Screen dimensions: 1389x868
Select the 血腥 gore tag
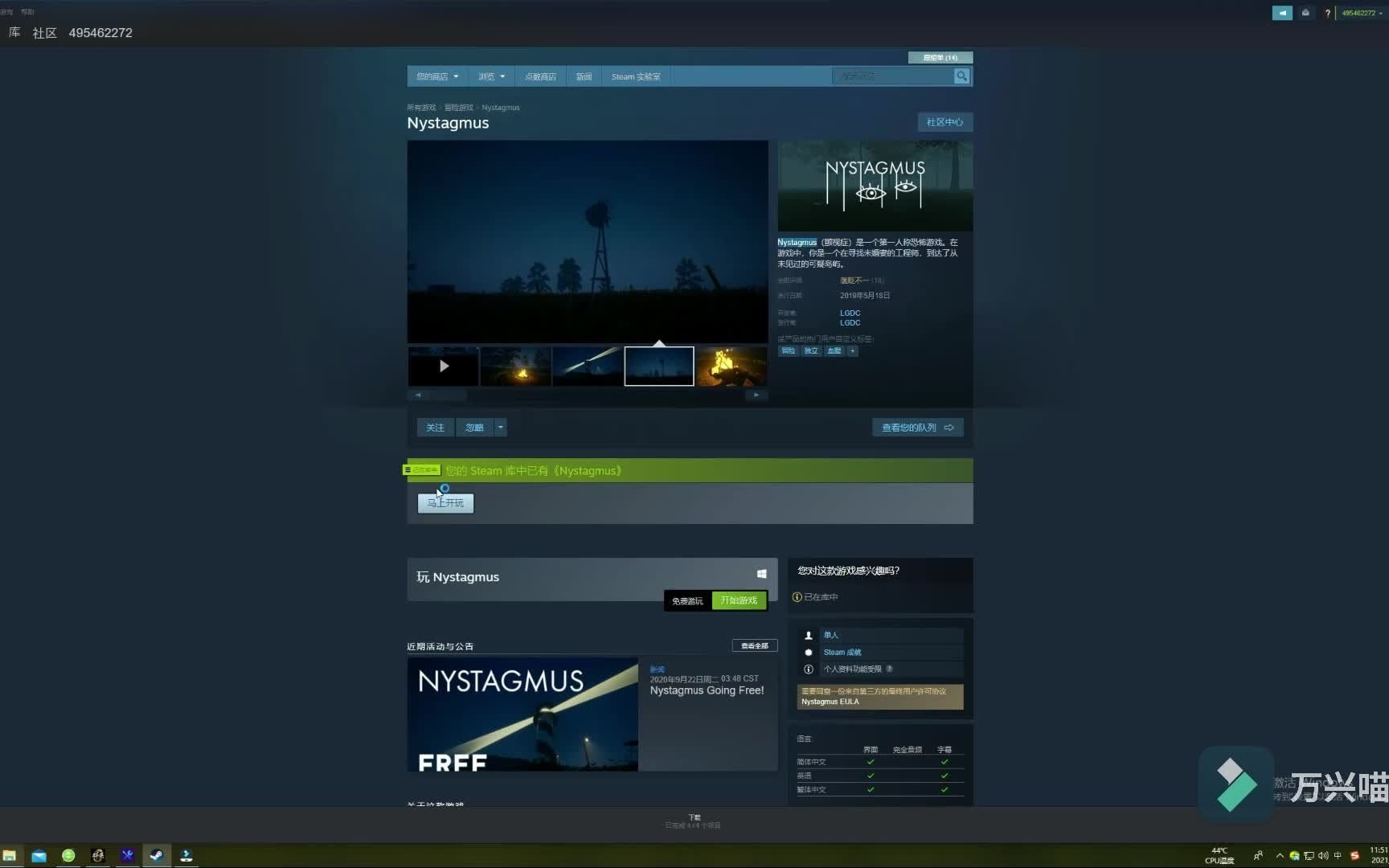point(834,351)
